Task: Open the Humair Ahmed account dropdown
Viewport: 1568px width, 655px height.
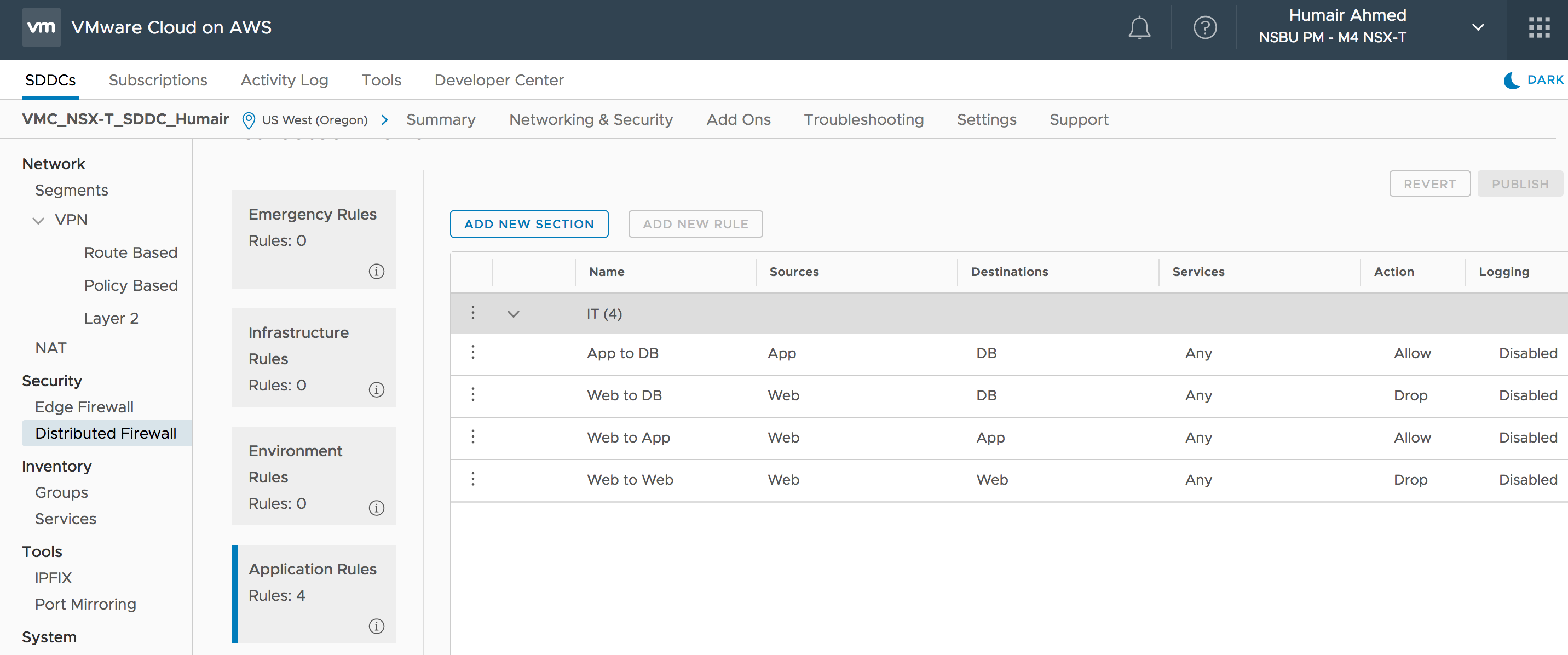Action: pyautogui.click(x=1477, y=28)
